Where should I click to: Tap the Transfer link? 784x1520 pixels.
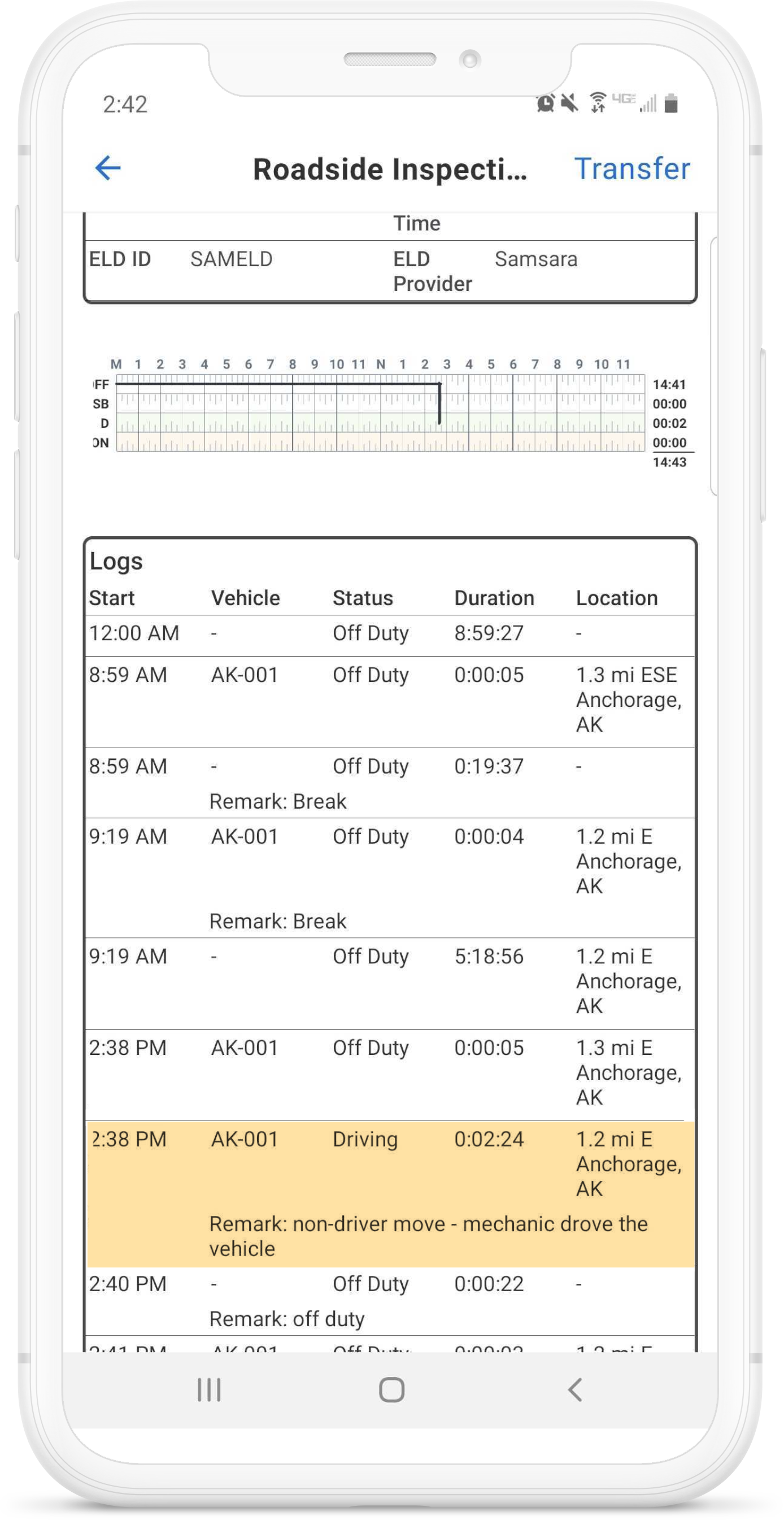pyautogui.click(x=632, y=169)
